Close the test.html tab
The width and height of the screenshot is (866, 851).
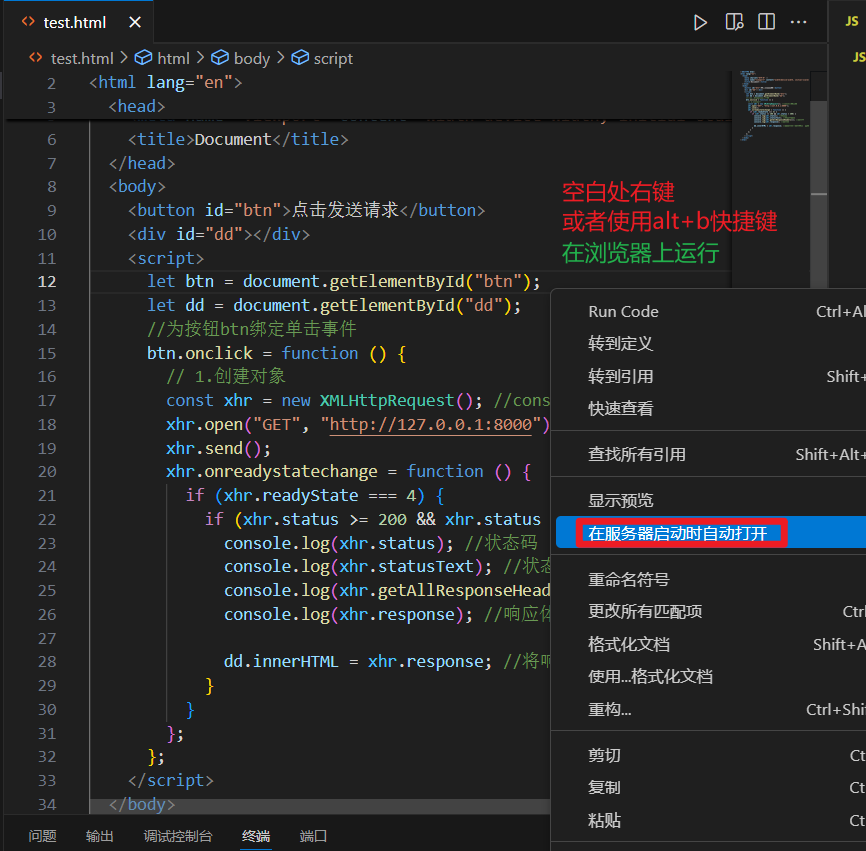pyautogui.click(x=135, y=23)
